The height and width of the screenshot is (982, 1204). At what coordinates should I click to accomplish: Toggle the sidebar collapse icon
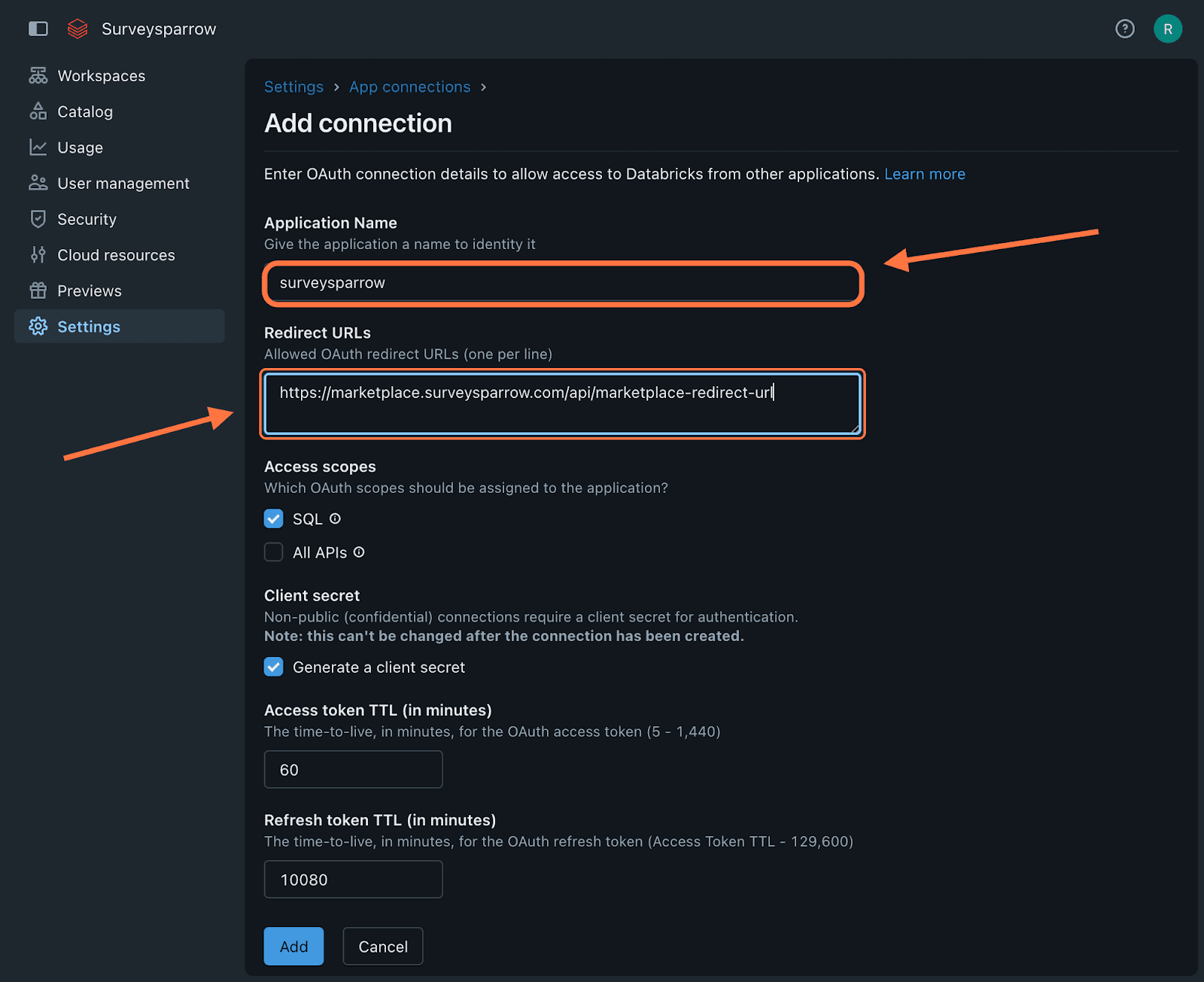coord(38,29)
